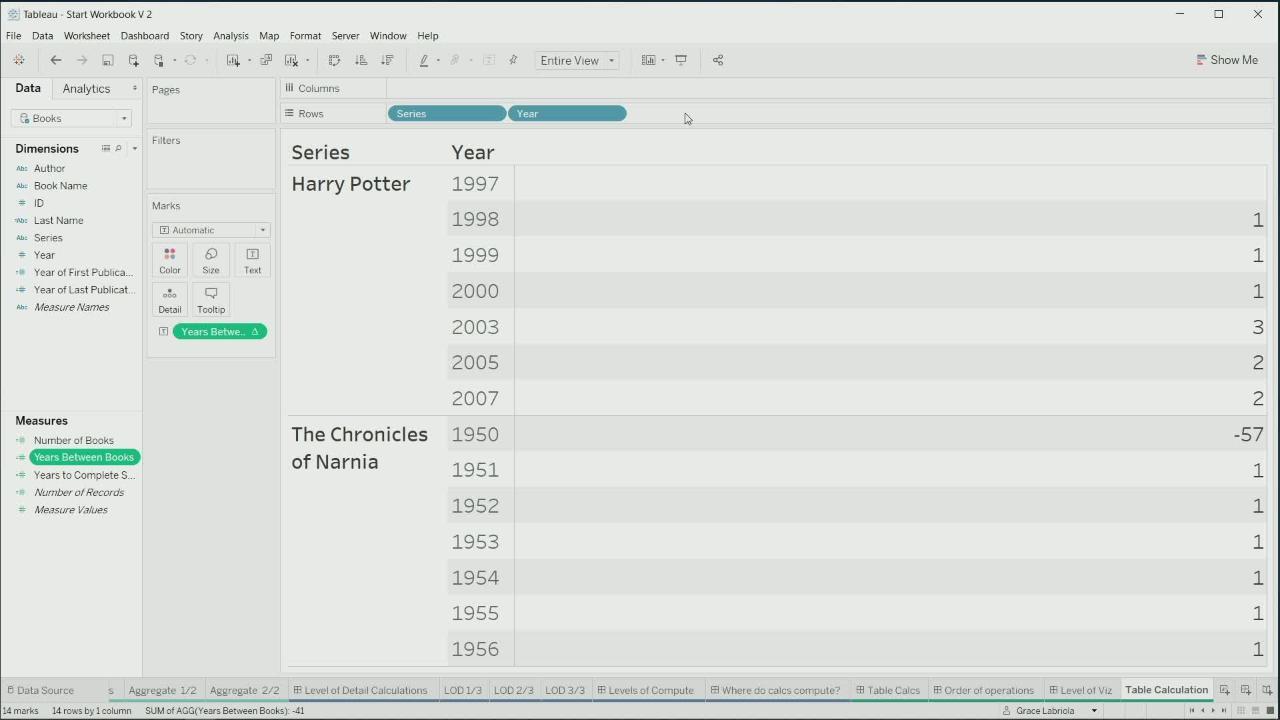Click the Tableau start page icon
This screenshot has height=720, width=1280.
click(19, 60)
